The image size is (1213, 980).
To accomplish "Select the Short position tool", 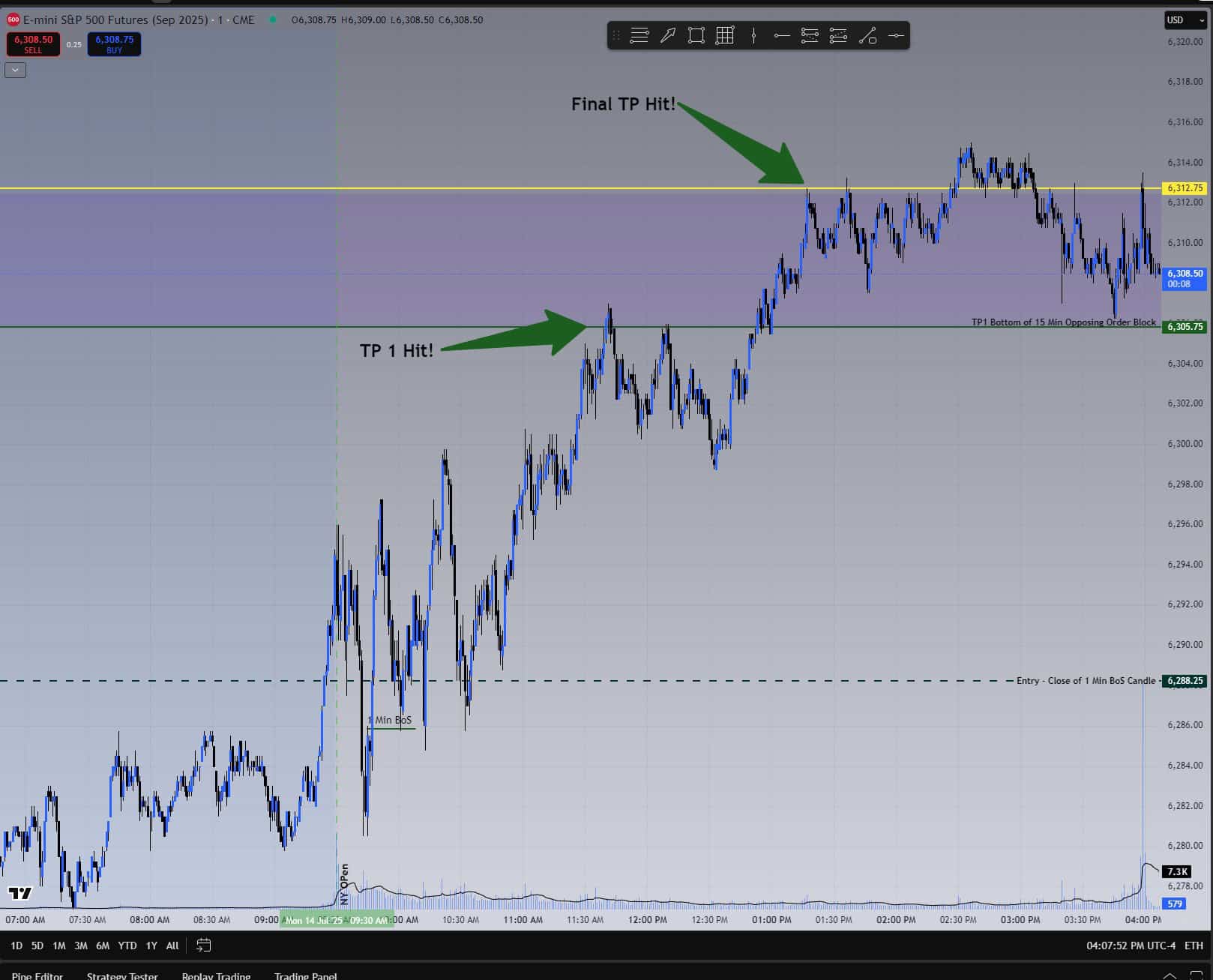I will (x=838, y=35).
